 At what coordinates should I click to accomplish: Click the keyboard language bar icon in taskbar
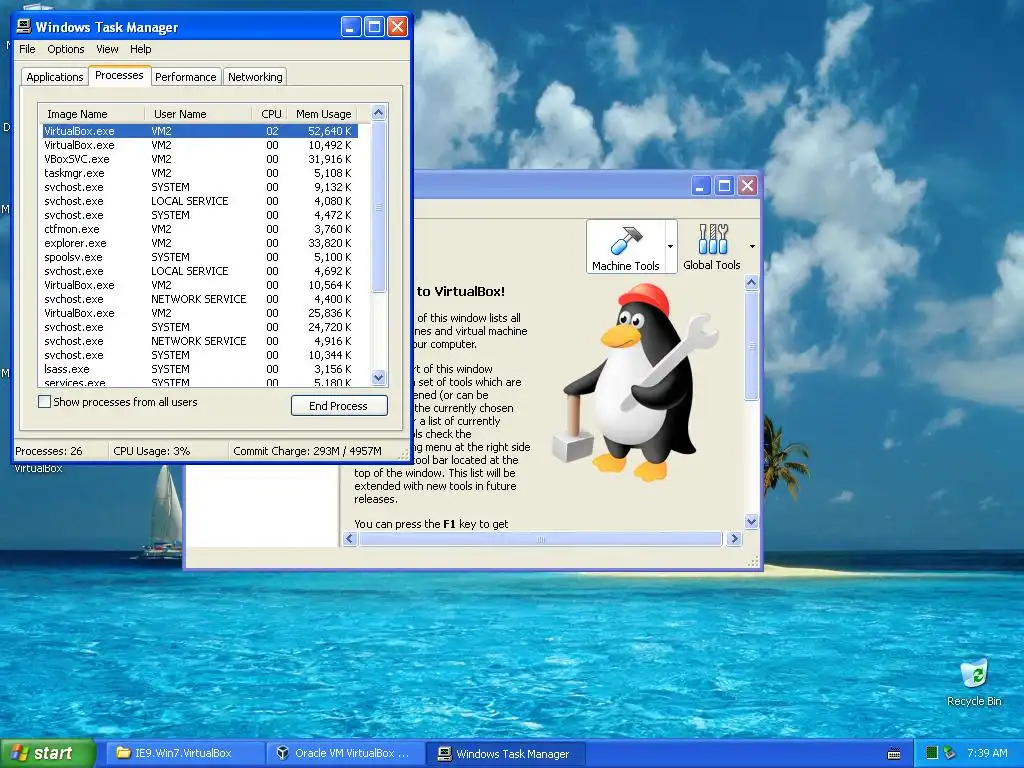tap(894, 754)
